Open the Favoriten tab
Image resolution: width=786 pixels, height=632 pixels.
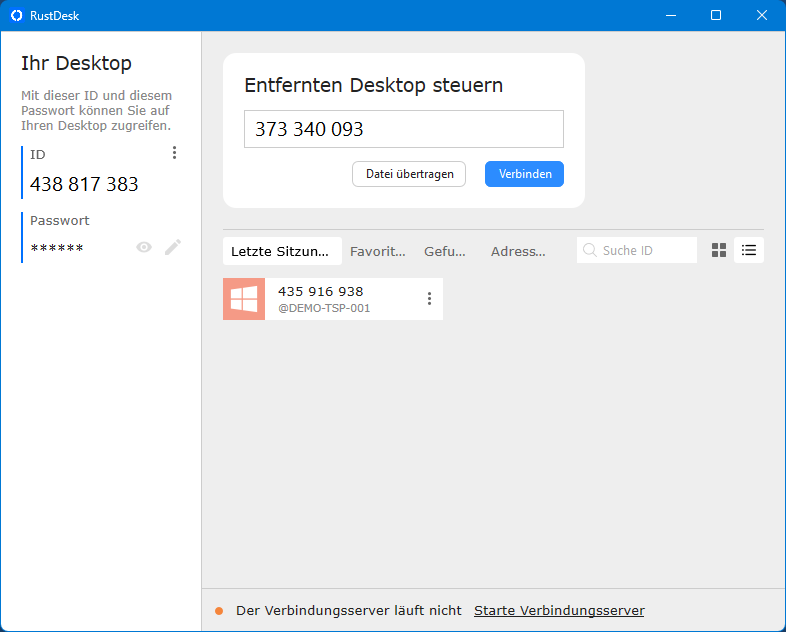tap(378, 252)
